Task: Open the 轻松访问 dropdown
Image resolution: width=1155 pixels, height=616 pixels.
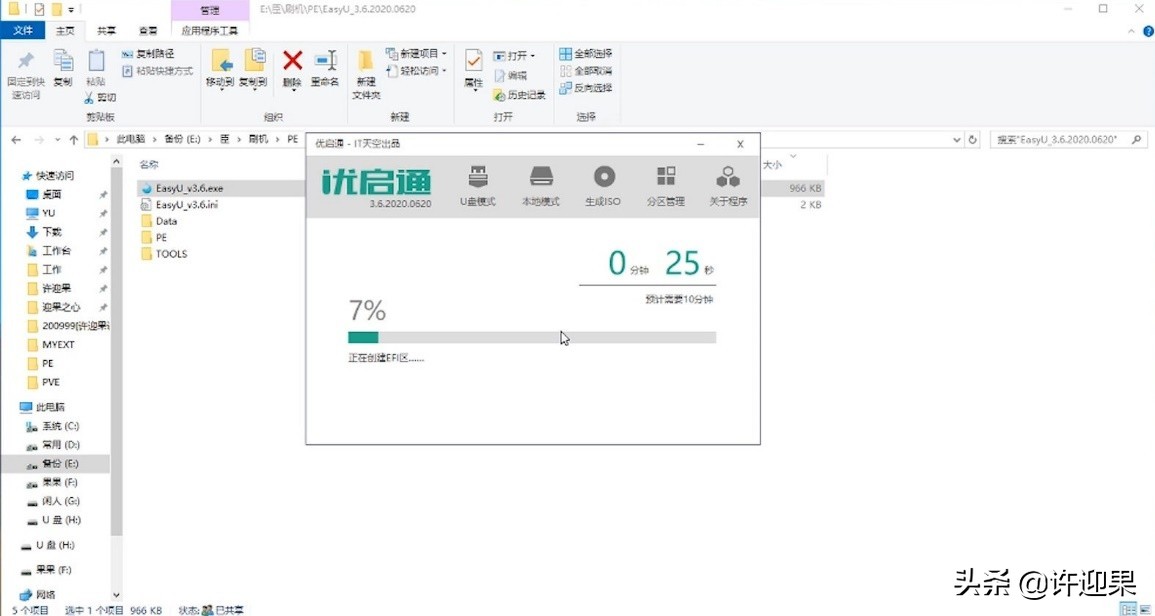Action: 416,71
